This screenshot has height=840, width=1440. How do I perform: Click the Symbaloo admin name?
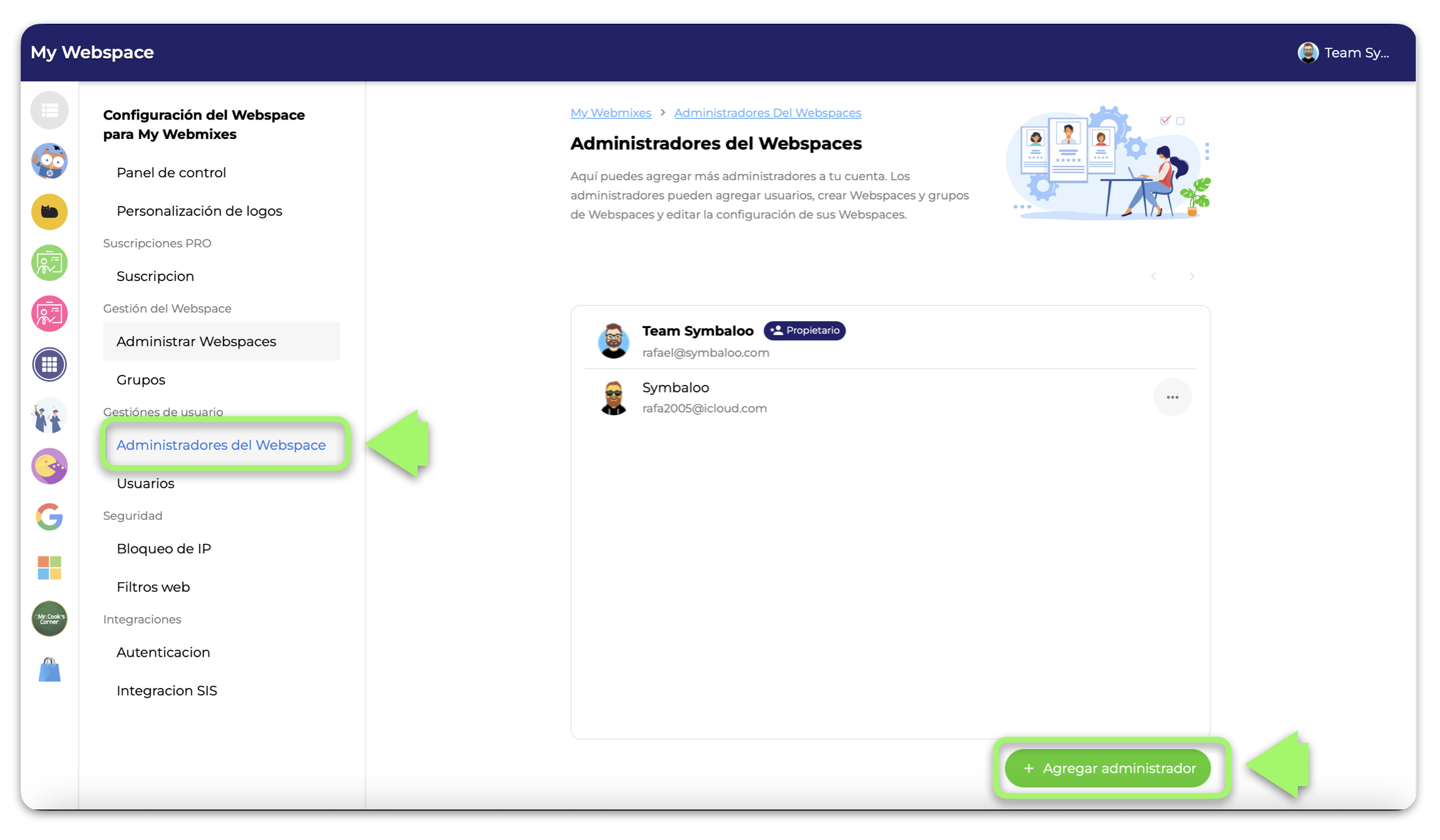click(x=676, y=387)
